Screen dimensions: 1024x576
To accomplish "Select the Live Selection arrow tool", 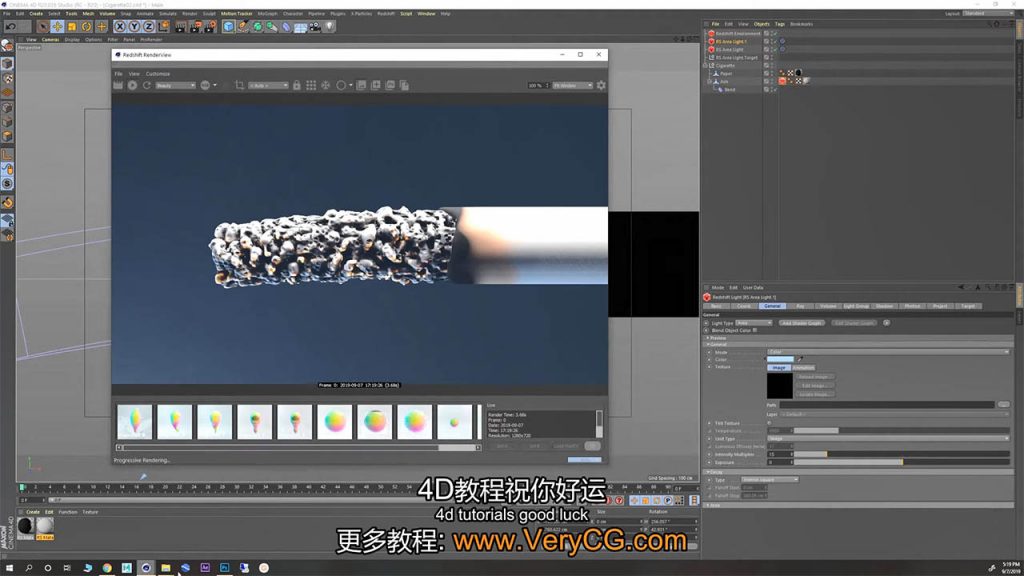I will click(42, 27).
